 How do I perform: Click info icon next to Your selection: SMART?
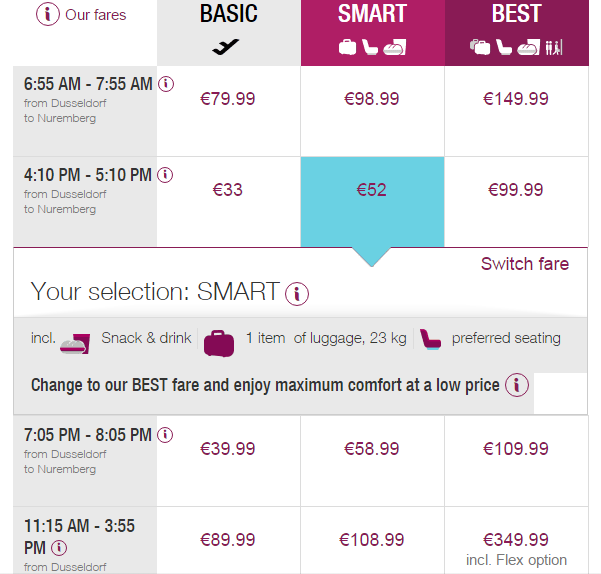point(297,294)
